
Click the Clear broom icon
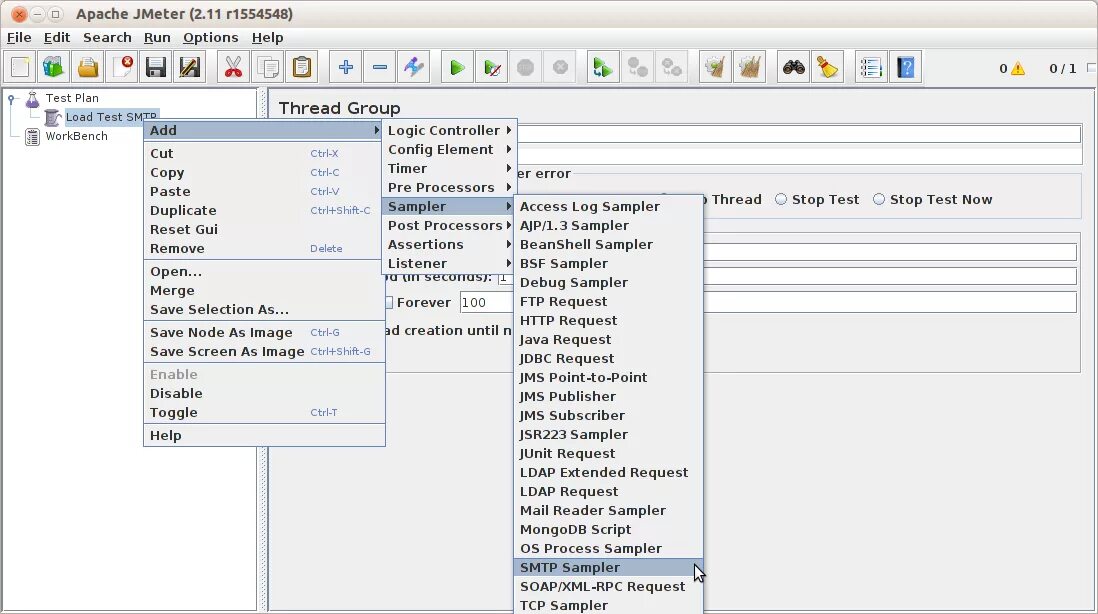[x=715, y=68]
